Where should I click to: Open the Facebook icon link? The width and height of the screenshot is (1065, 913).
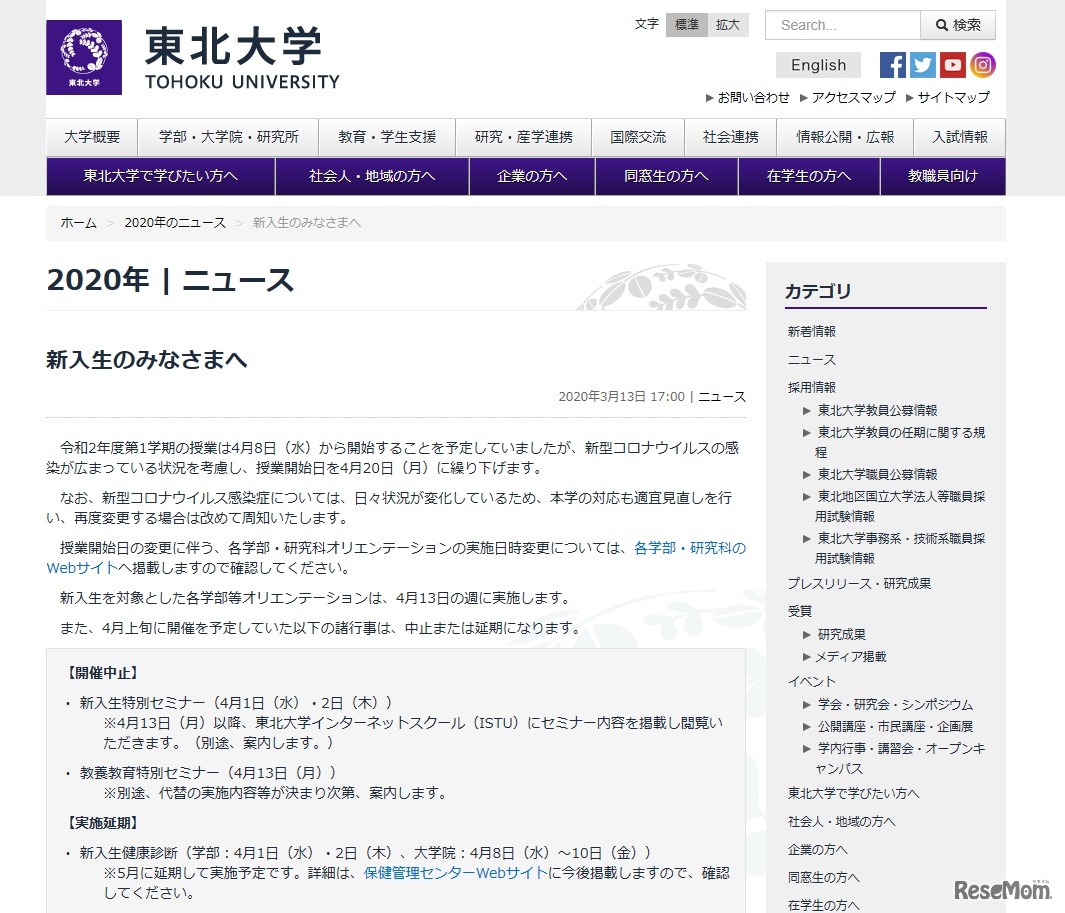[x=892, y=65]
